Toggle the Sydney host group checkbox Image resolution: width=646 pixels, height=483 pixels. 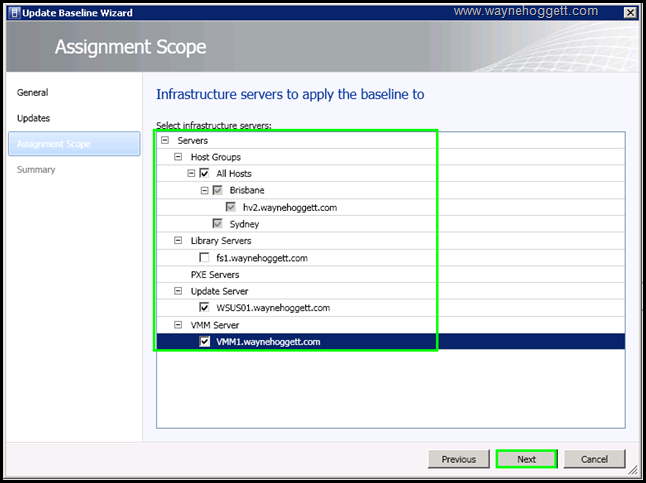coord(218,224)
